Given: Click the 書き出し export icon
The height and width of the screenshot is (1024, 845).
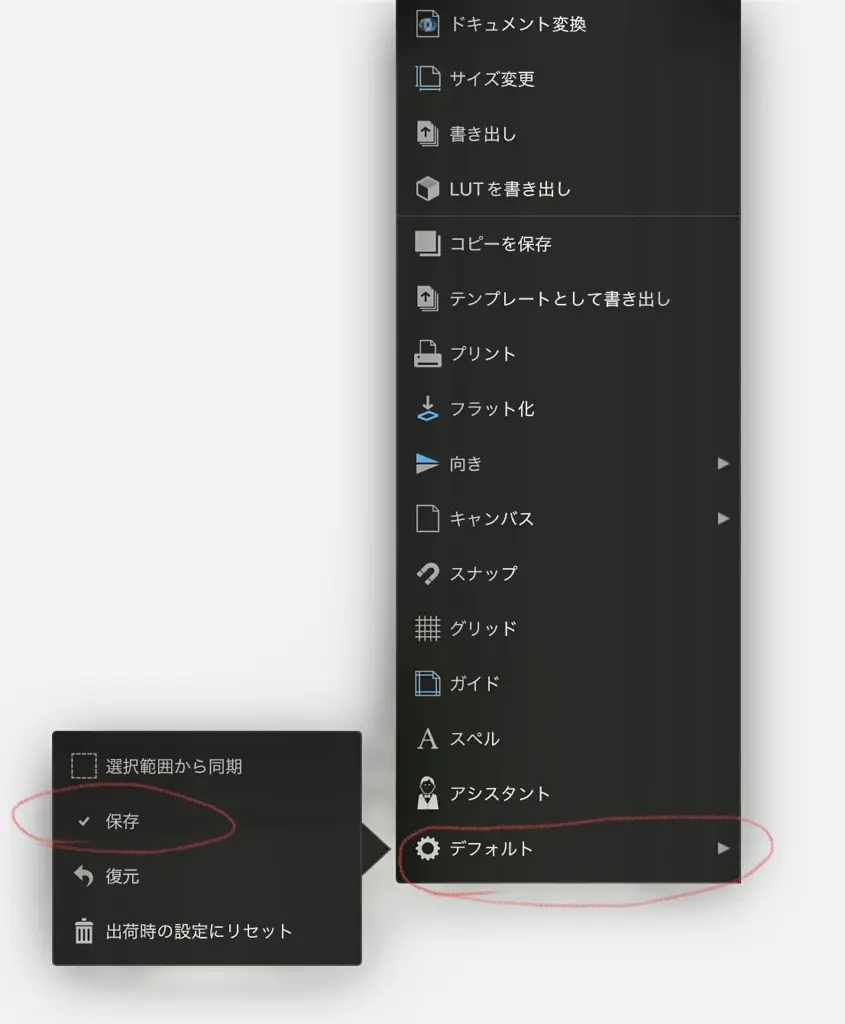Looking at the screenshot, I should point(427,134).
